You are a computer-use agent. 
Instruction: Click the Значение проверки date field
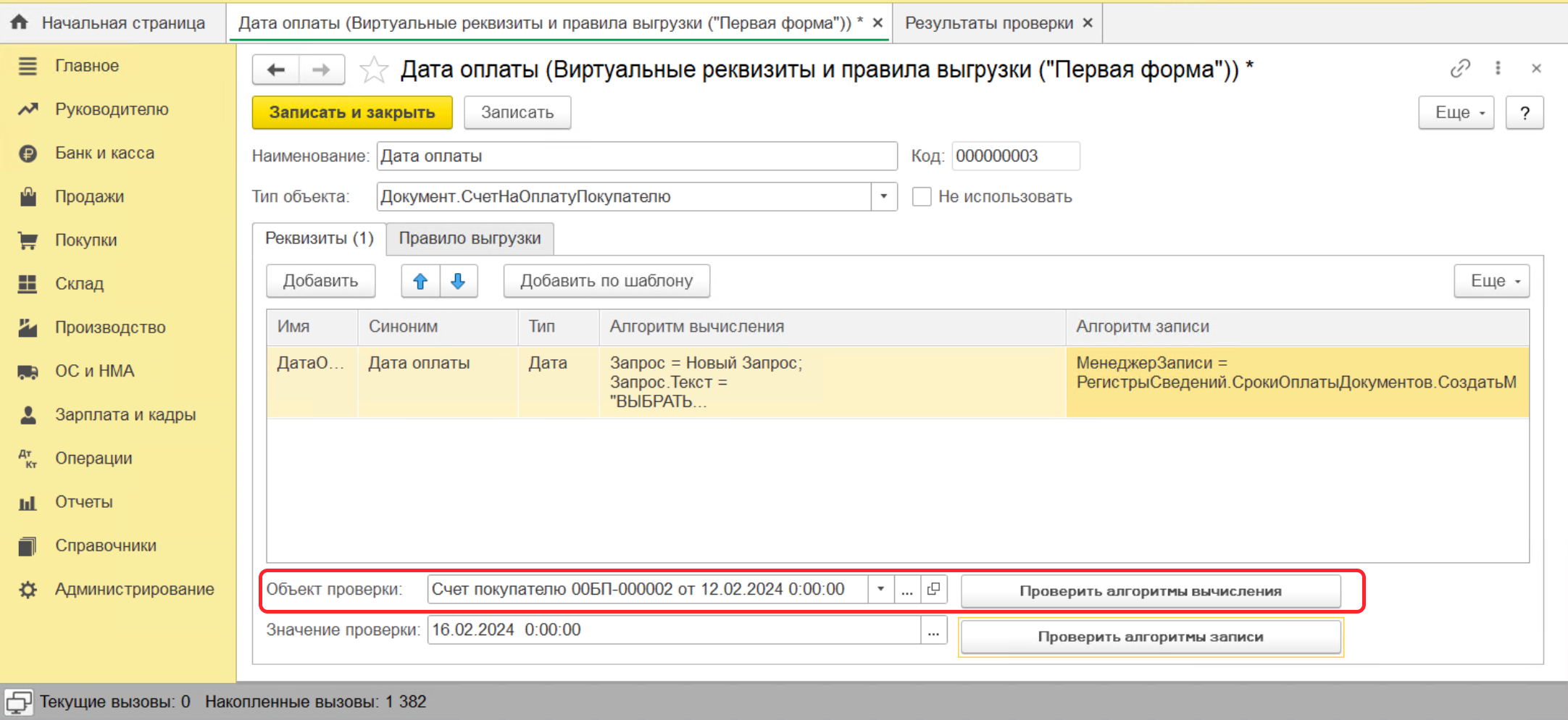(674, 630)
